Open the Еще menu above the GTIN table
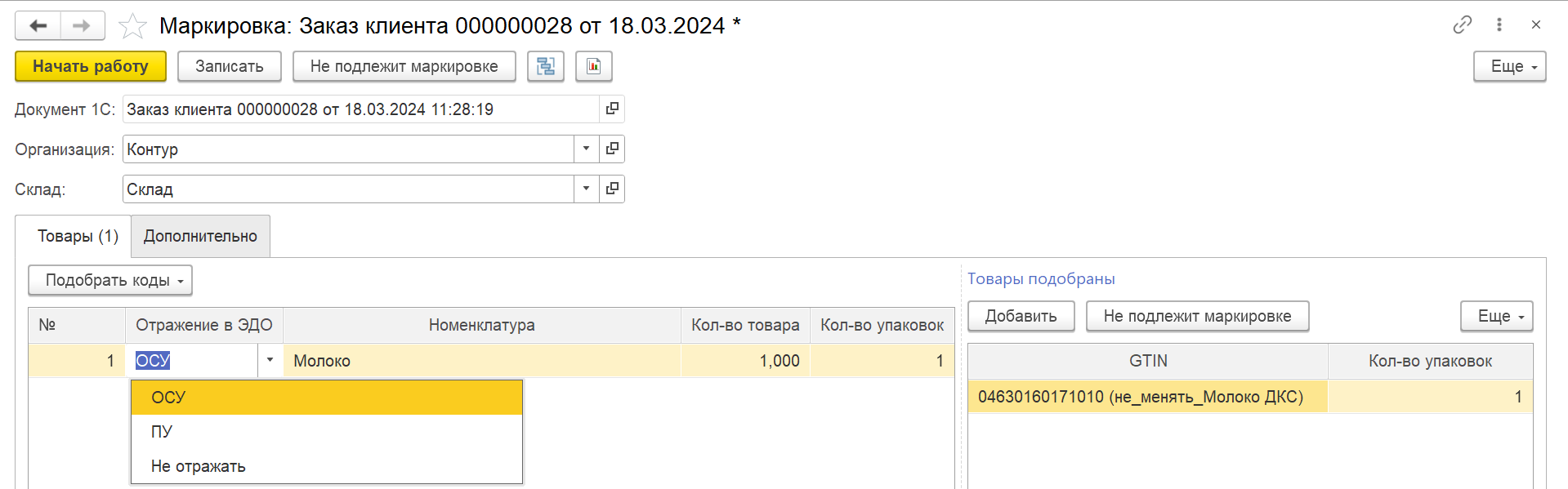This screenshot has width=1568, height=489. [x=1497, y=316]
